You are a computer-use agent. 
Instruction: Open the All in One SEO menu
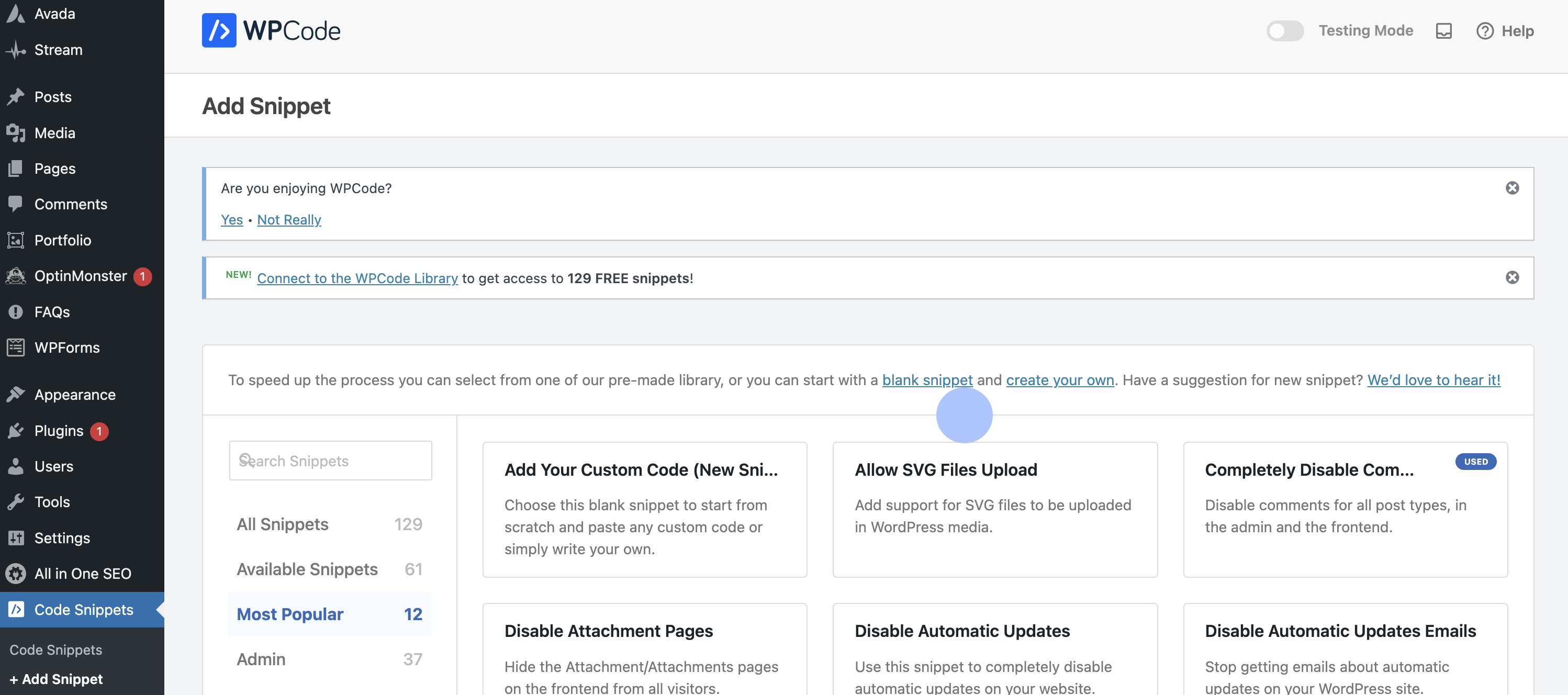82,573
